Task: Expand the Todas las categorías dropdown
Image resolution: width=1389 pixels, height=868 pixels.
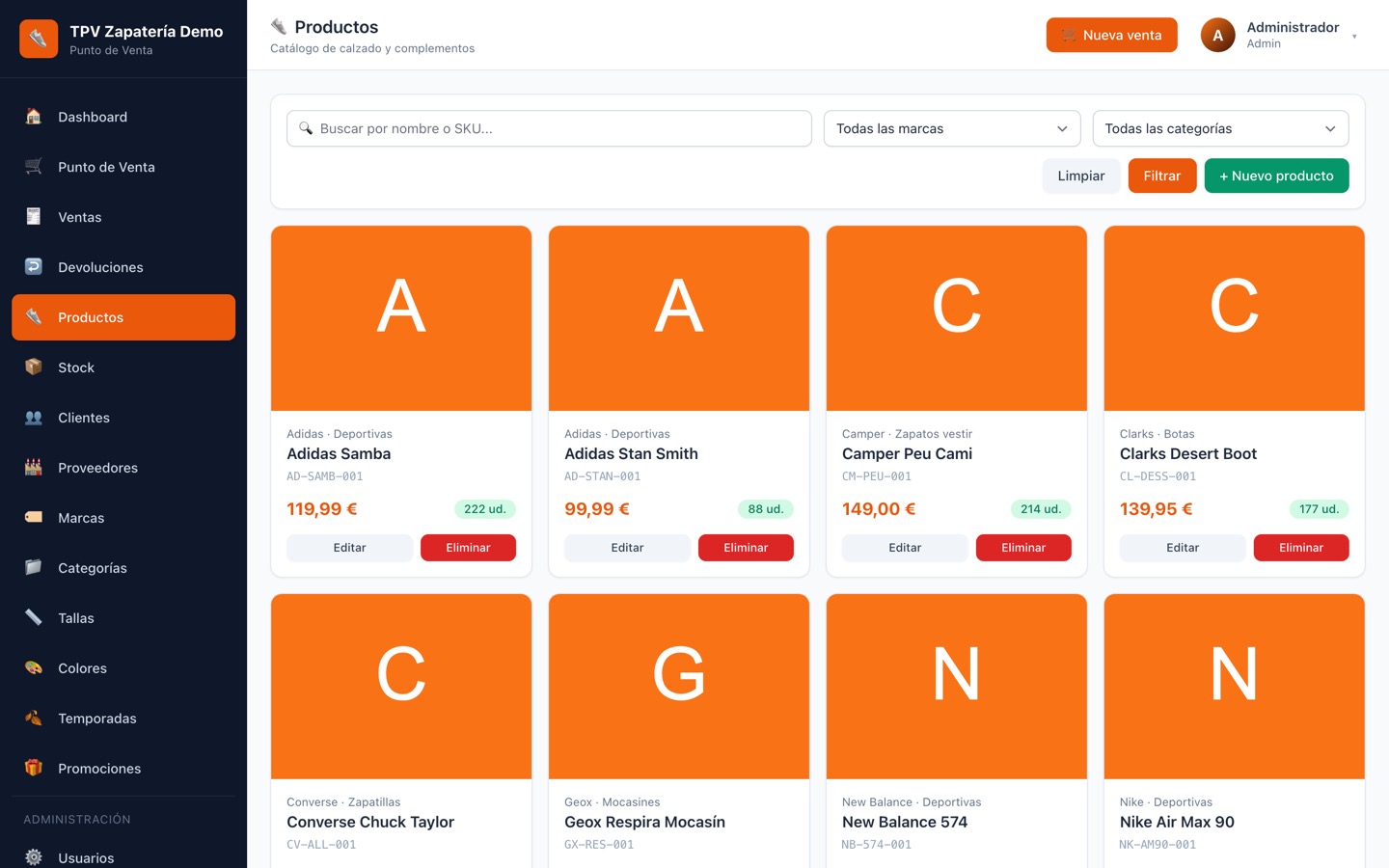Action: point(1220,128)
